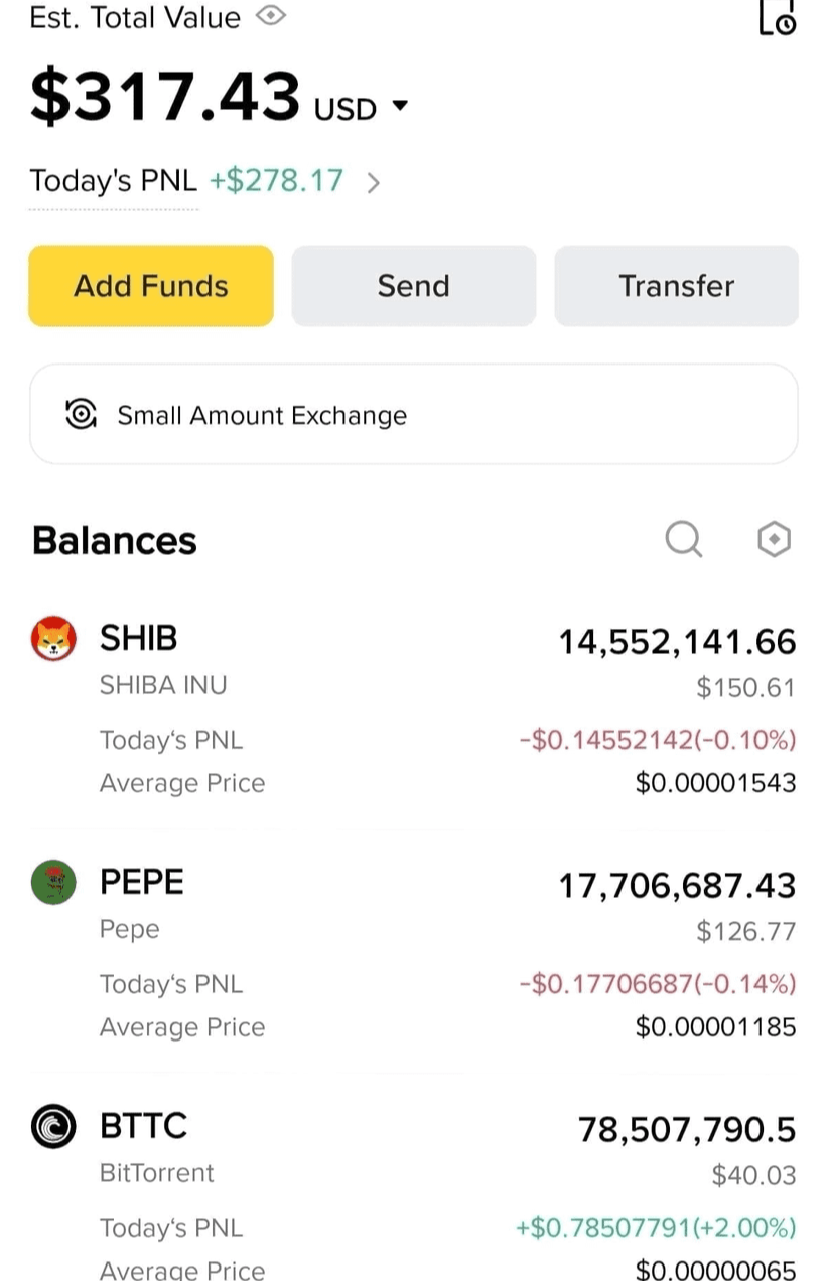Tap the PEPE coin logo
Screen dimensions: 828x1281
54,883
